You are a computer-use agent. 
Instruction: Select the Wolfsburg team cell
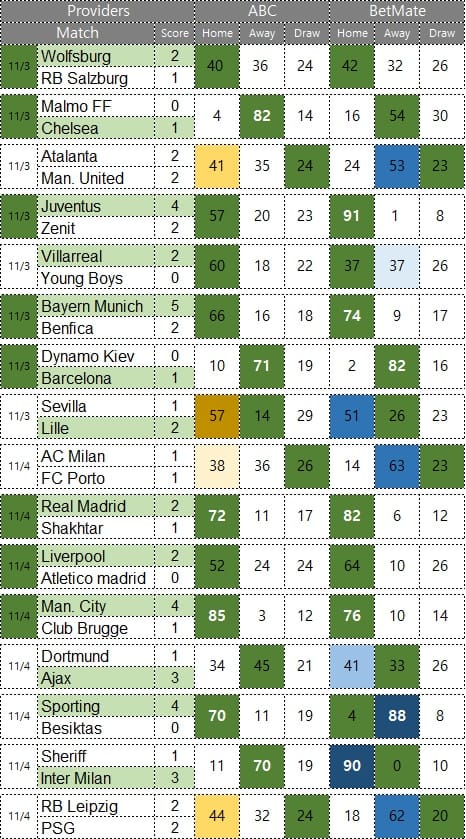(96, 56)
